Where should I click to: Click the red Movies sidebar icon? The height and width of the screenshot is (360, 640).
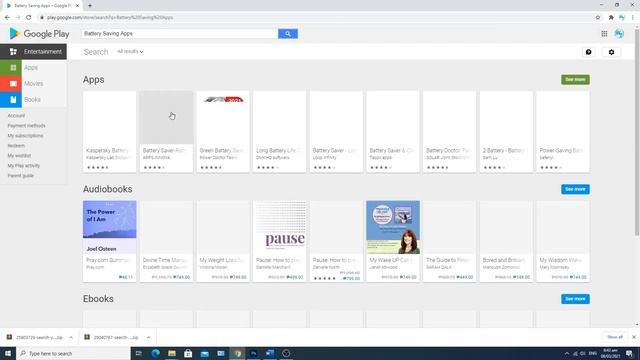point(11,84)
